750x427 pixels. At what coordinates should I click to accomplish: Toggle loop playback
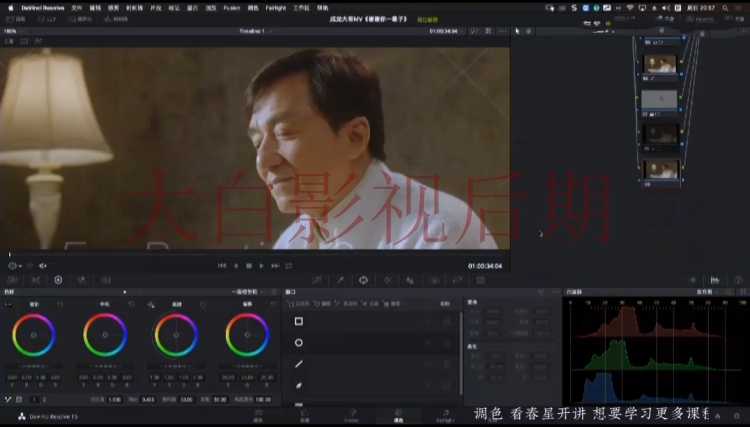[289, 266]
